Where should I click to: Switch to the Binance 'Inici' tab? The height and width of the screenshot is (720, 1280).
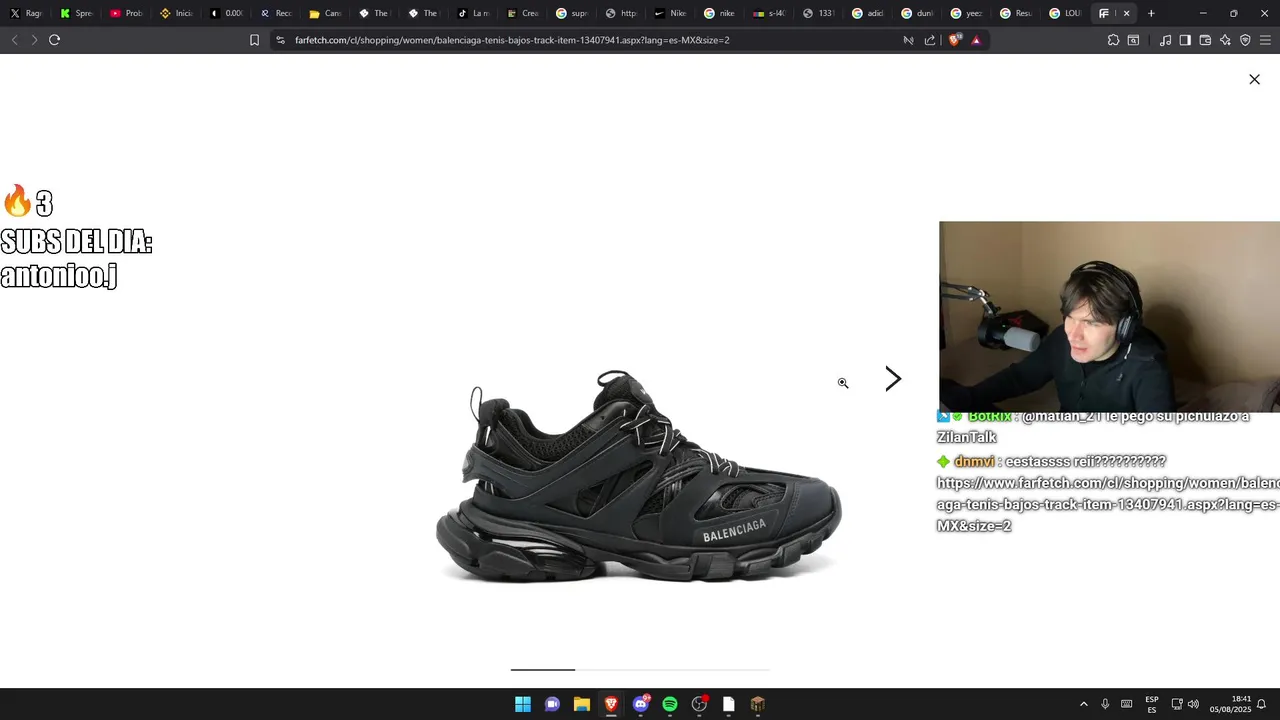pos(175,13)
